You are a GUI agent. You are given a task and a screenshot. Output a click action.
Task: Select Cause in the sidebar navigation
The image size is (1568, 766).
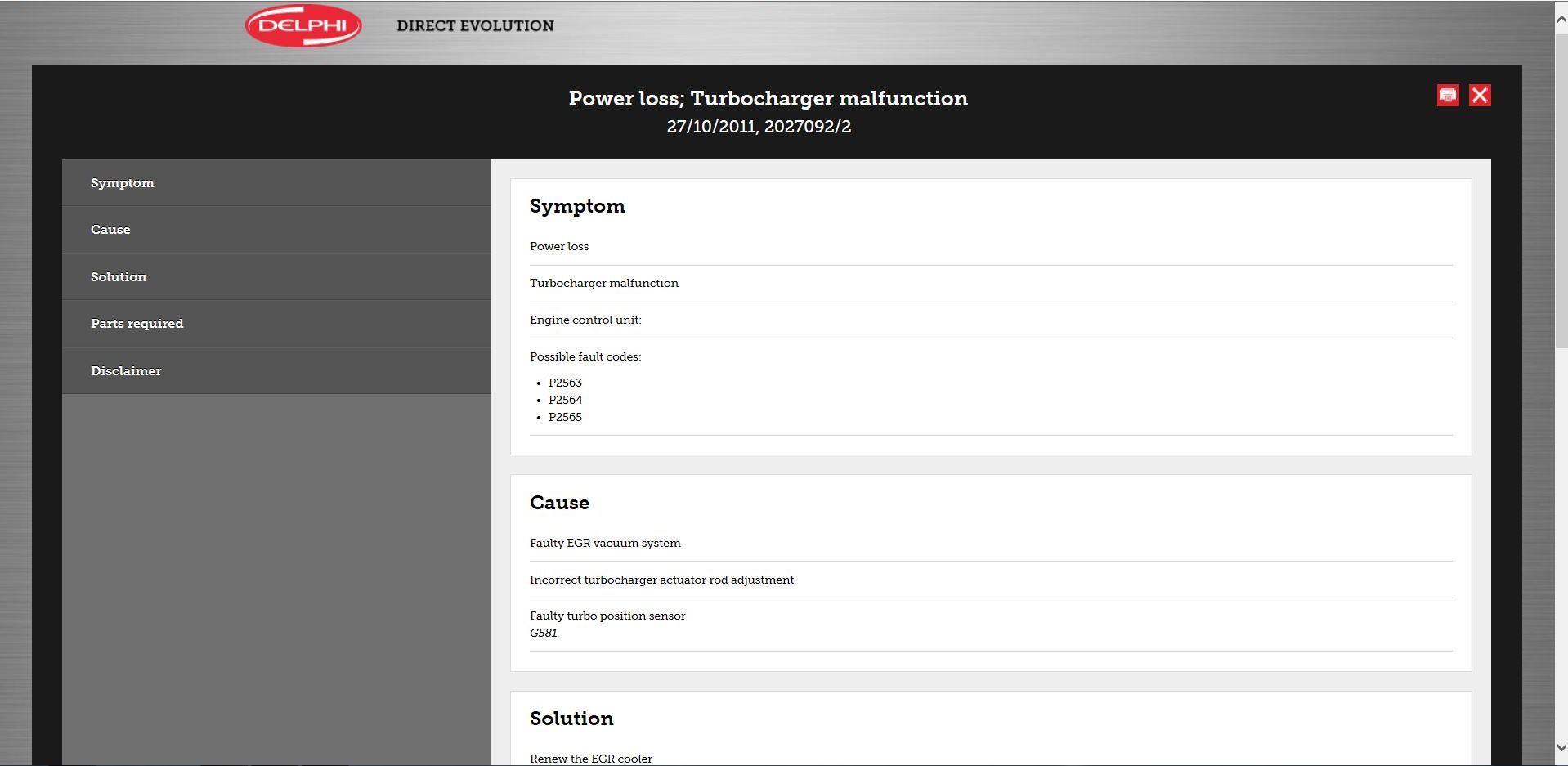(110, 230)
